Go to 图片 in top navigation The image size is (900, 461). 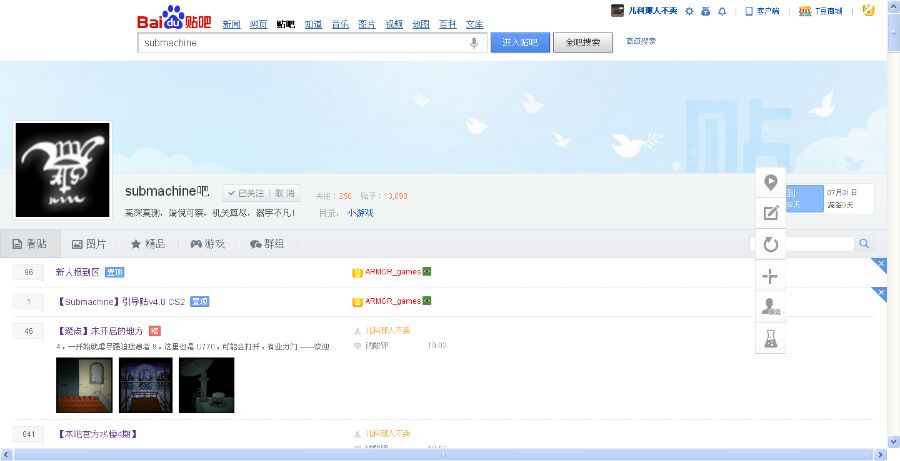click(x=367, y=24)
